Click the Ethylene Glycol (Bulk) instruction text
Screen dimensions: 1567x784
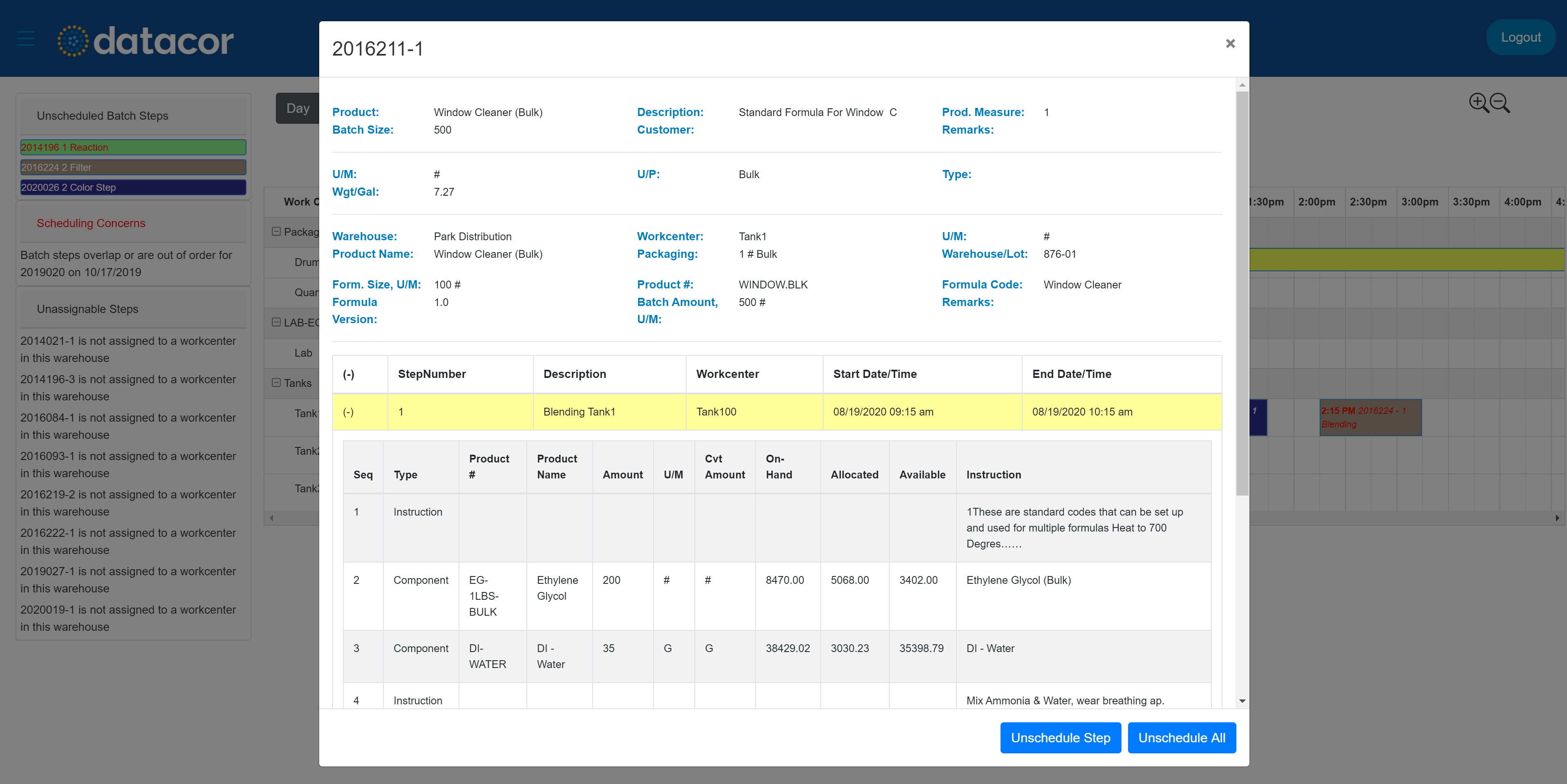pos(1019,580)
